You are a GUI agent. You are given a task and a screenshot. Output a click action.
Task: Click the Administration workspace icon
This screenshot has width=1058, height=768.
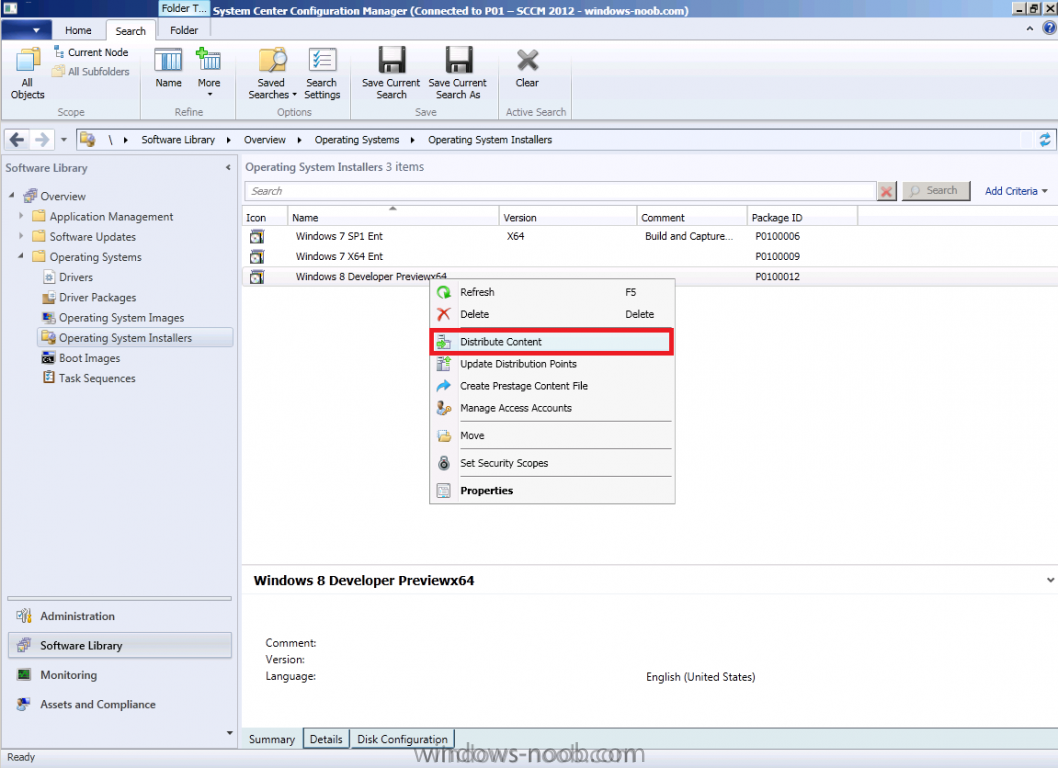(24, 615)
